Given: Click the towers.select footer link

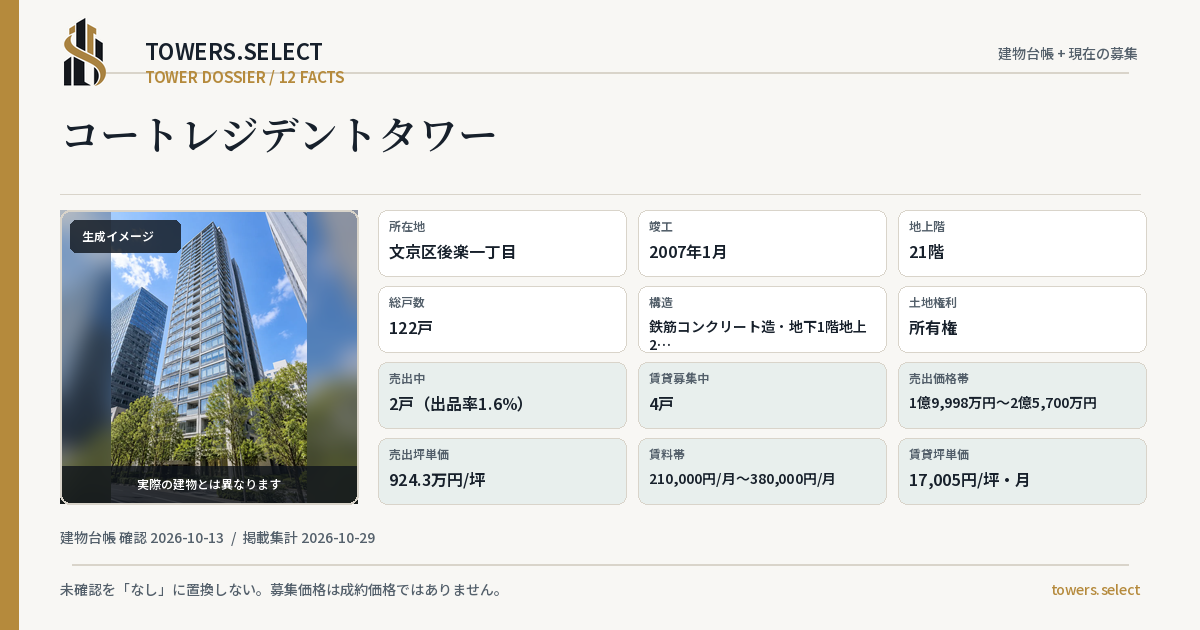Looking at the screenshot, I should point(1095,589).
